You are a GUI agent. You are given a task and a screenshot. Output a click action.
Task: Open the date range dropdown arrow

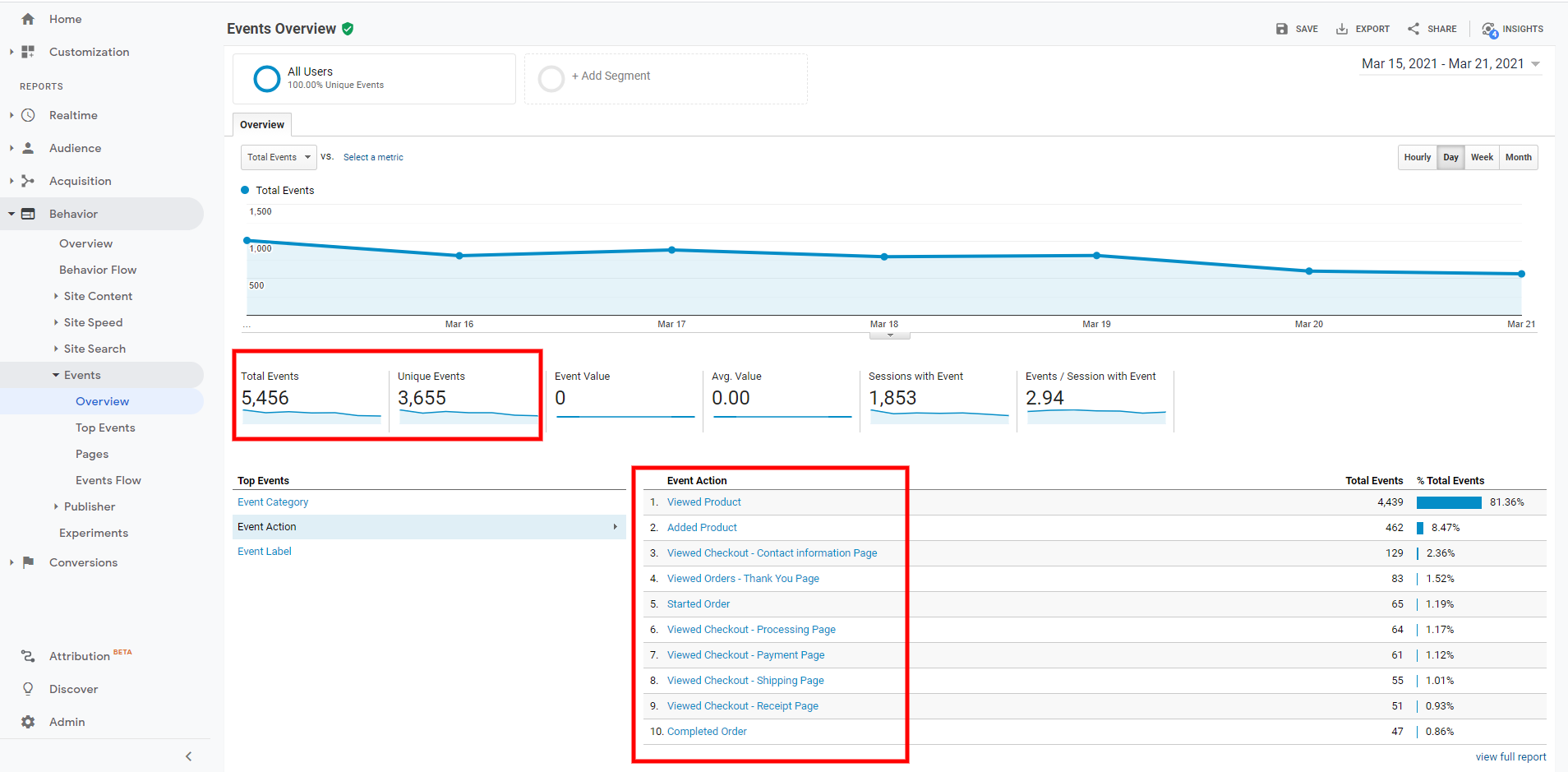click(1535, 64)
